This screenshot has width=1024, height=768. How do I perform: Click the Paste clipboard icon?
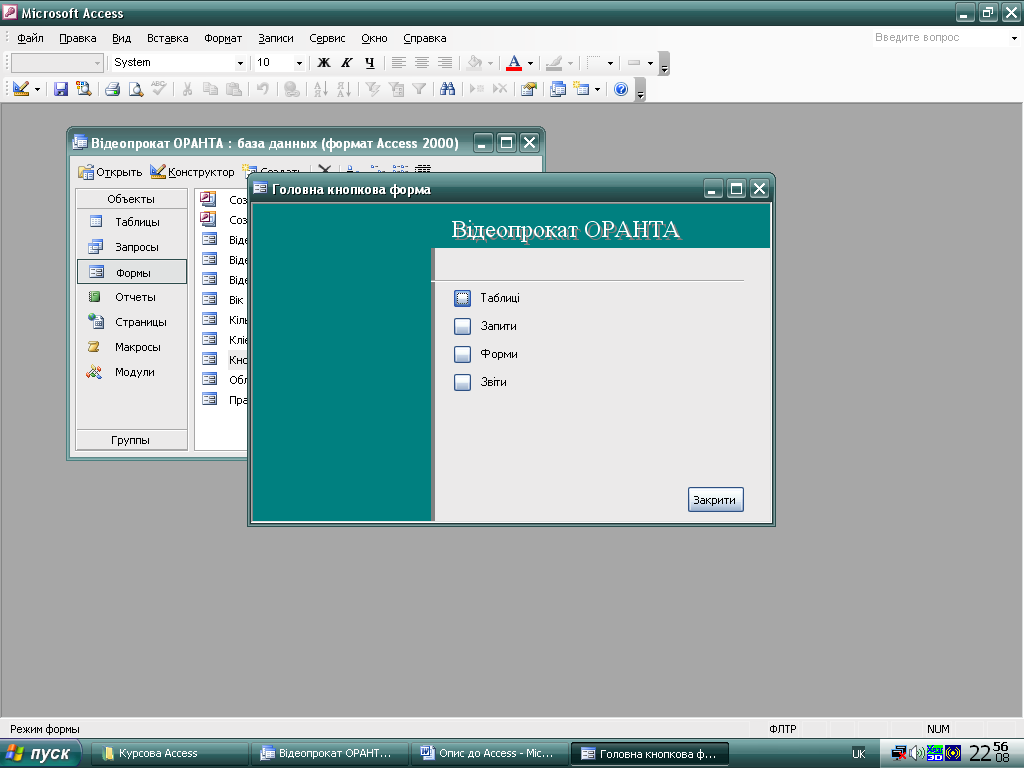point(233,89)
